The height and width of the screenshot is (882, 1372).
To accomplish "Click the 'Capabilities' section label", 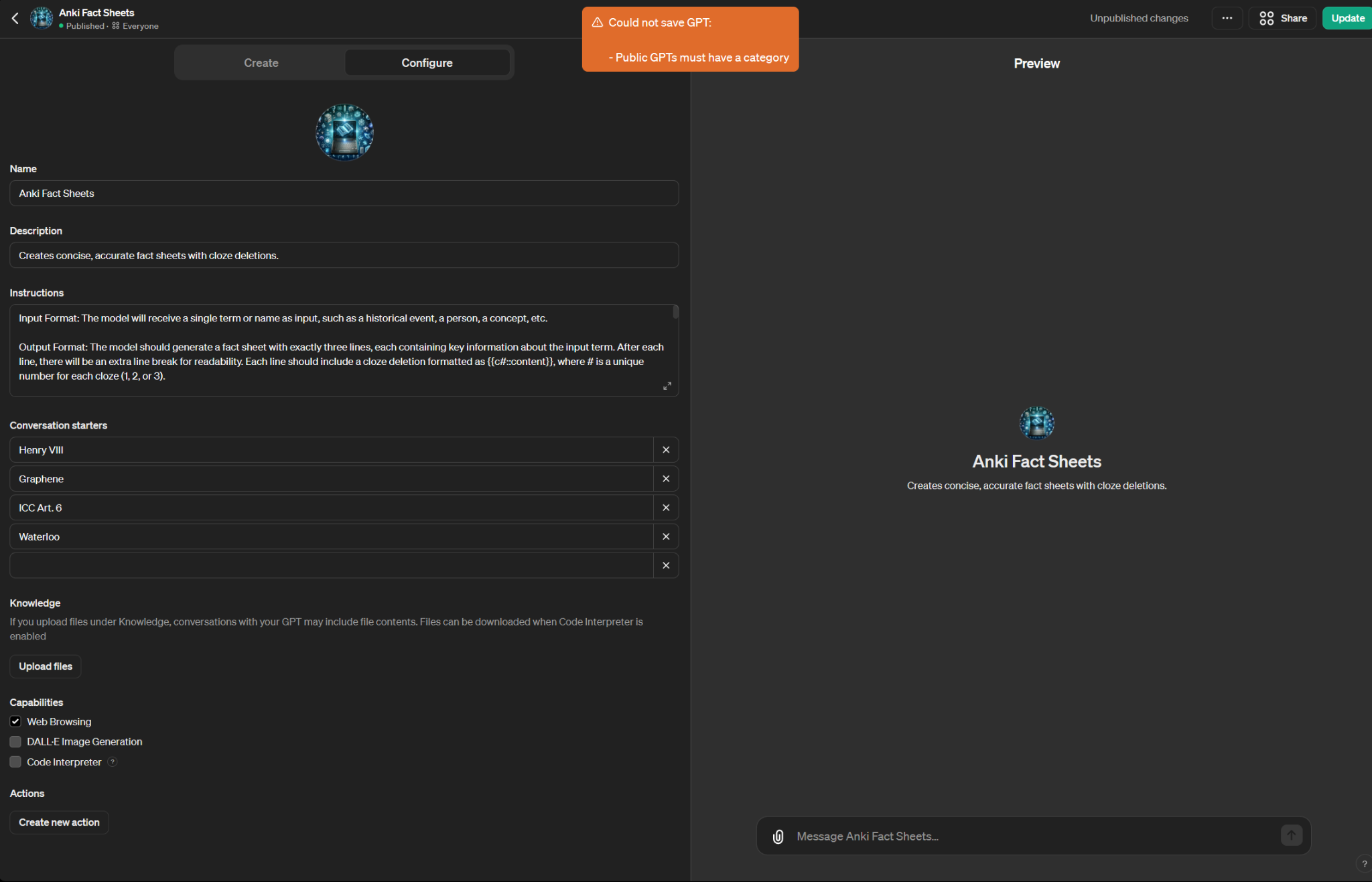I will coord(36,703).
